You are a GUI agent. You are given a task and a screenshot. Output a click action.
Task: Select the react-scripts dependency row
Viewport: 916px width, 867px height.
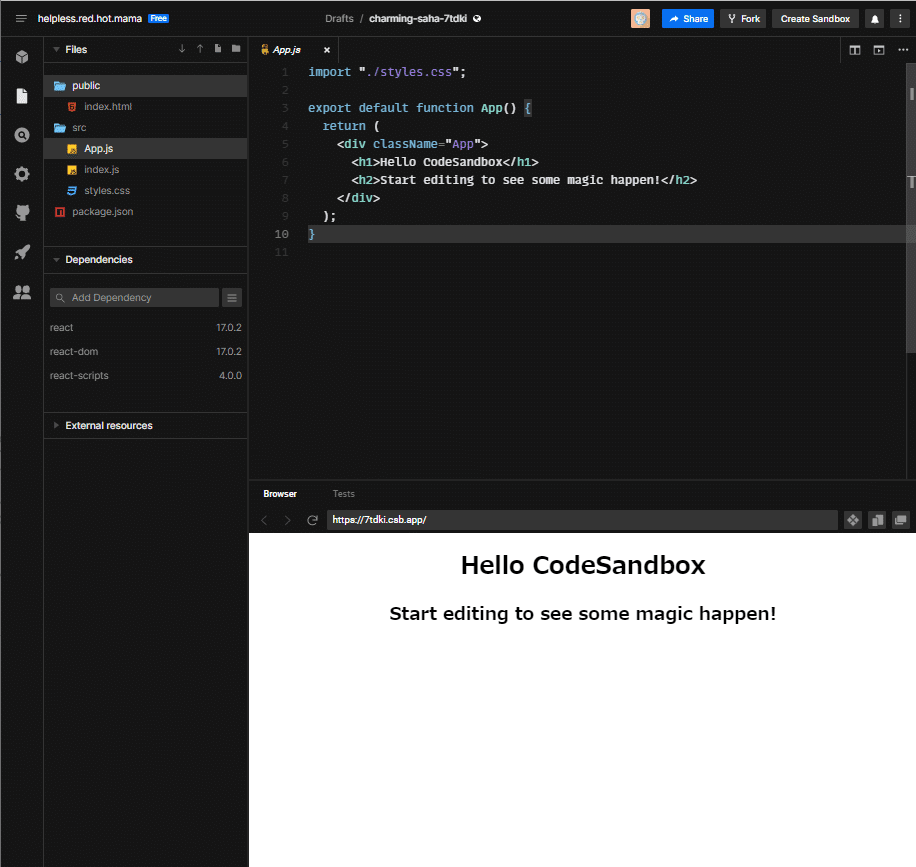click(x=145, y=376)
